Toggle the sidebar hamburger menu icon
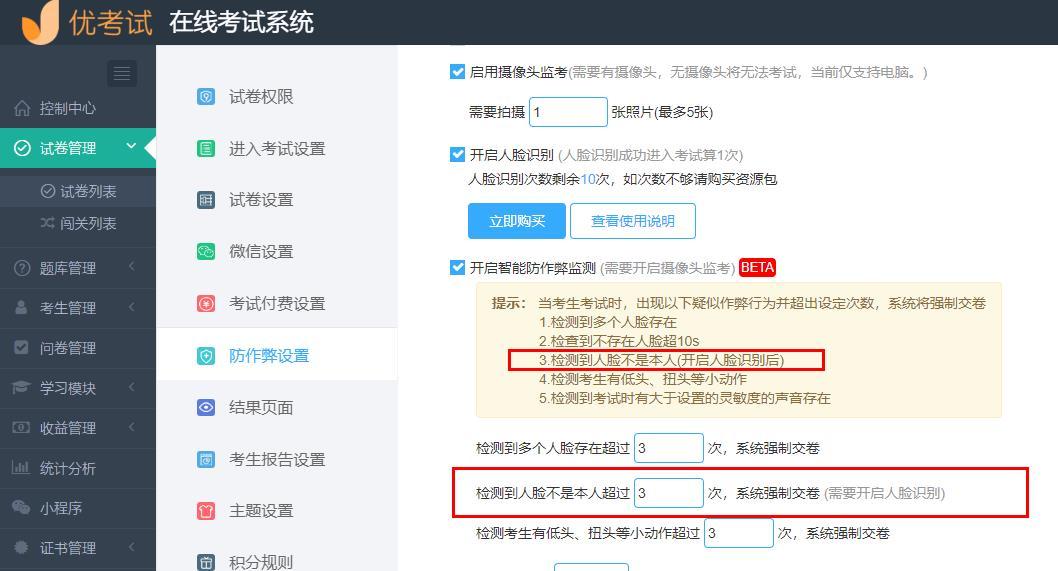 pyautogui.click(x=122, y=73)
